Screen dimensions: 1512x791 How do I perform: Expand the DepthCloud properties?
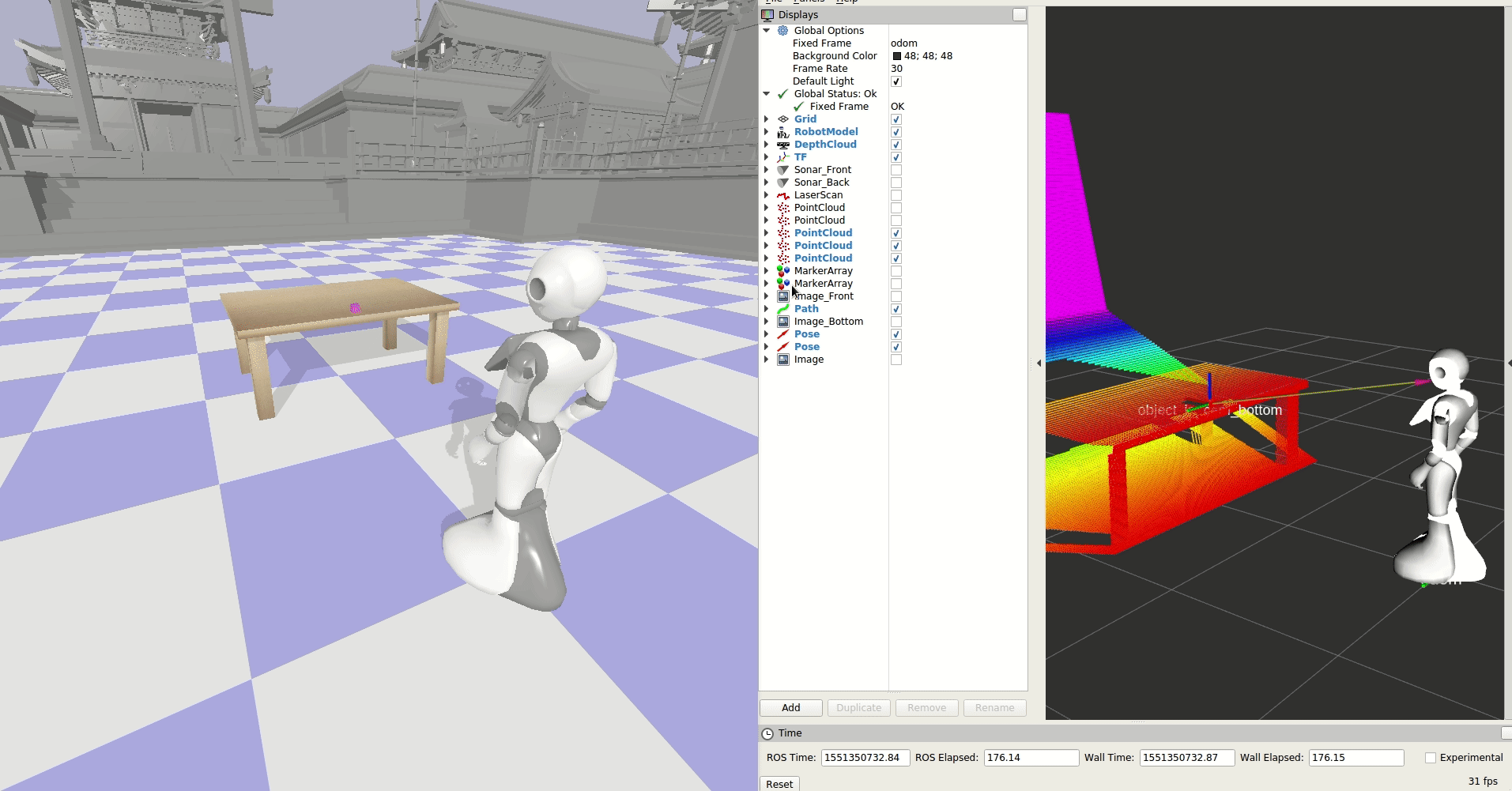point(766,144)
